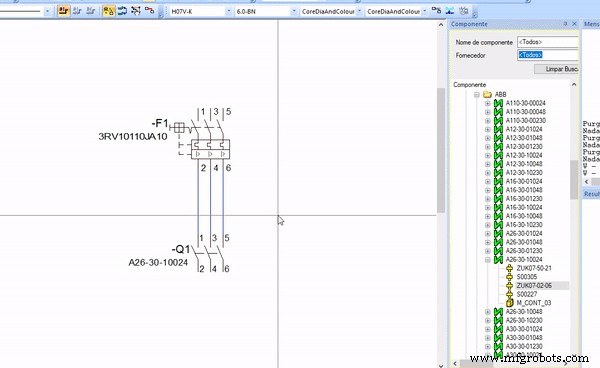Click the A12-30-01024 component icon
The image size is (600, 368).
coord(498,129)
